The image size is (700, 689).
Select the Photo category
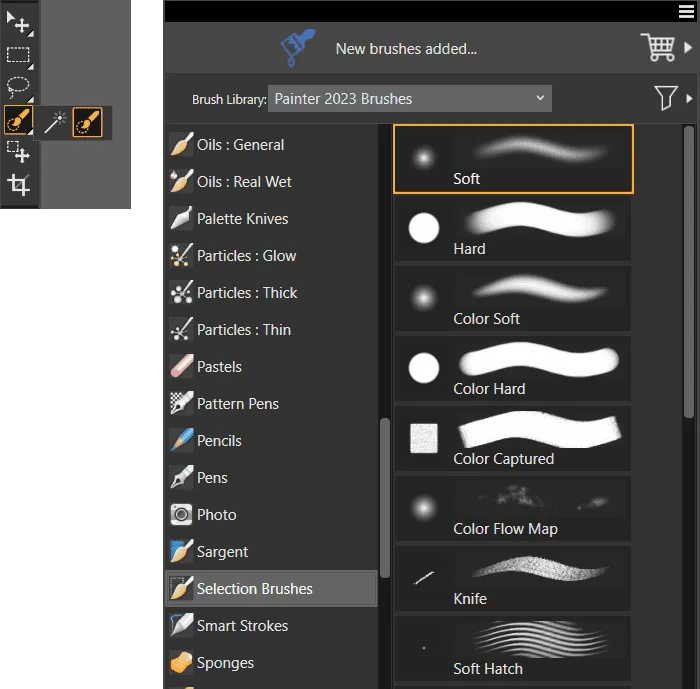pos(272,515)
